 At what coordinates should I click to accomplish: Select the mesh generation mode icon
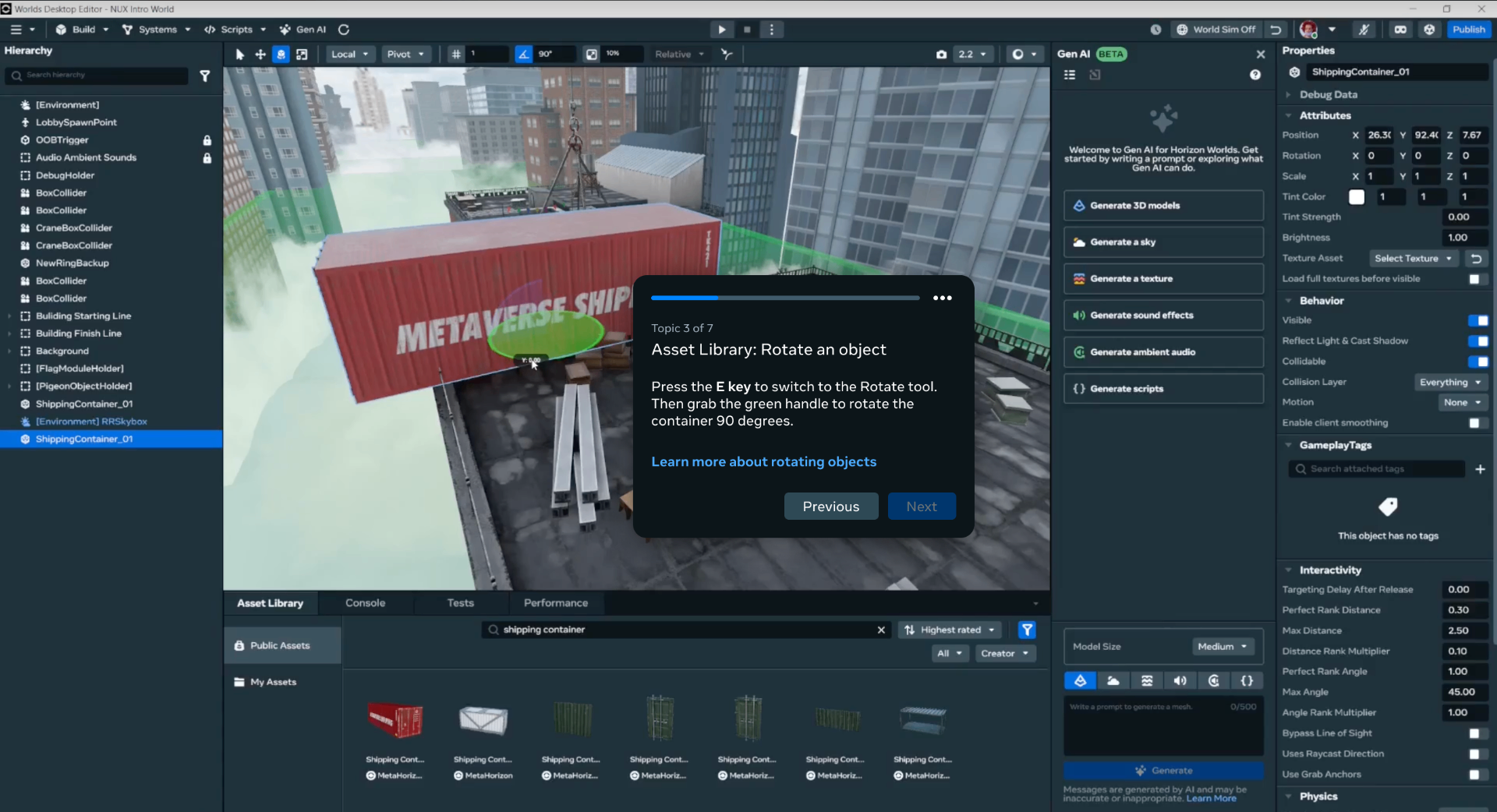[1081, 681]
